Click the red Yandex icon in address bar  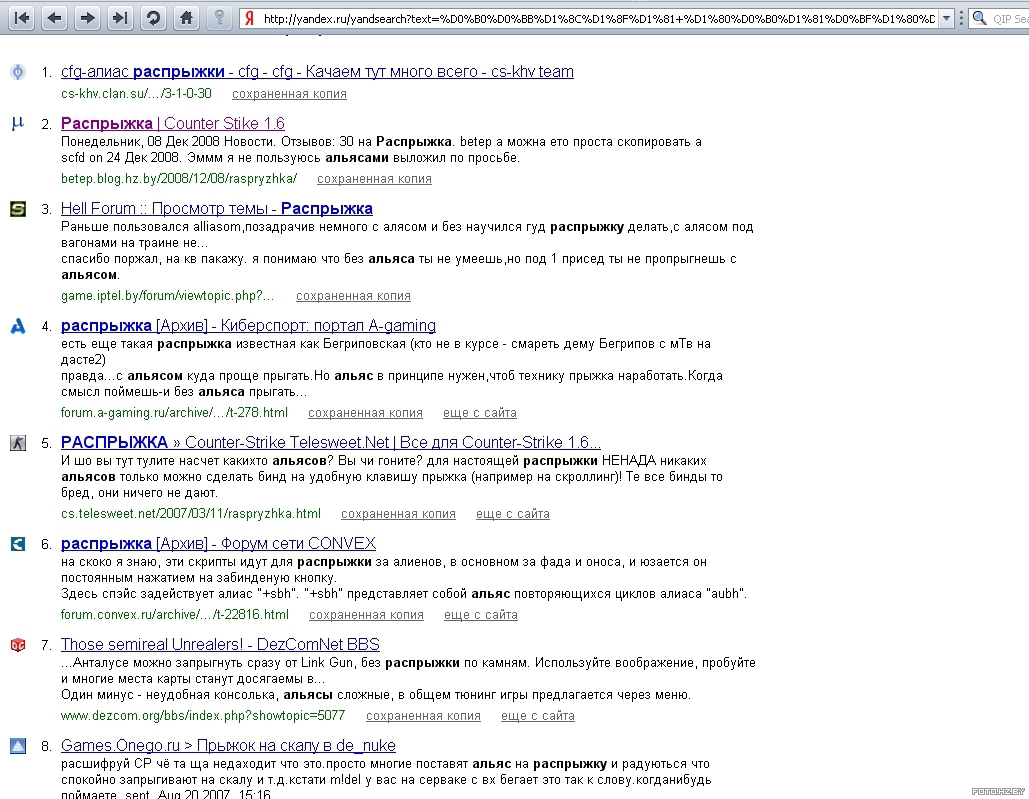point(249,18)
